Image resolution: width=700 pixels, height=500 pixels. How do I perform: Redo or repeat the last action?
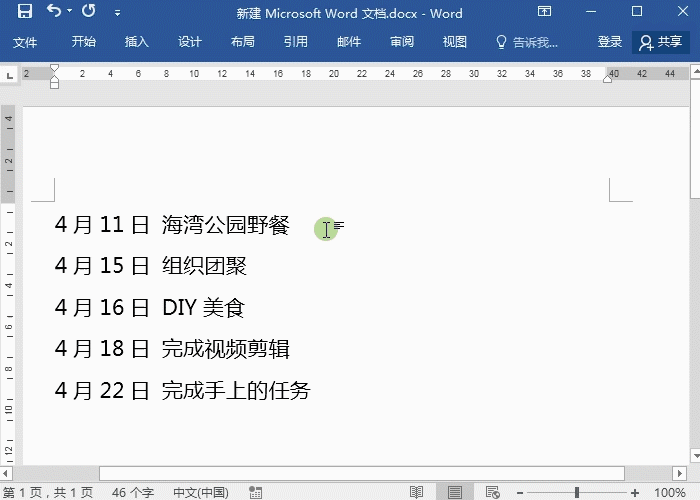(89, 11)
